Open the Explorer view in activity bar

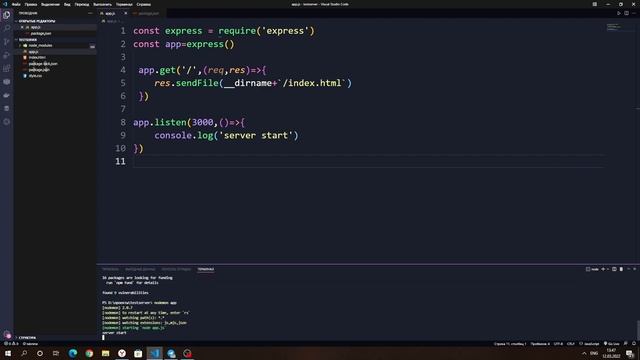(x=7, y=15)
